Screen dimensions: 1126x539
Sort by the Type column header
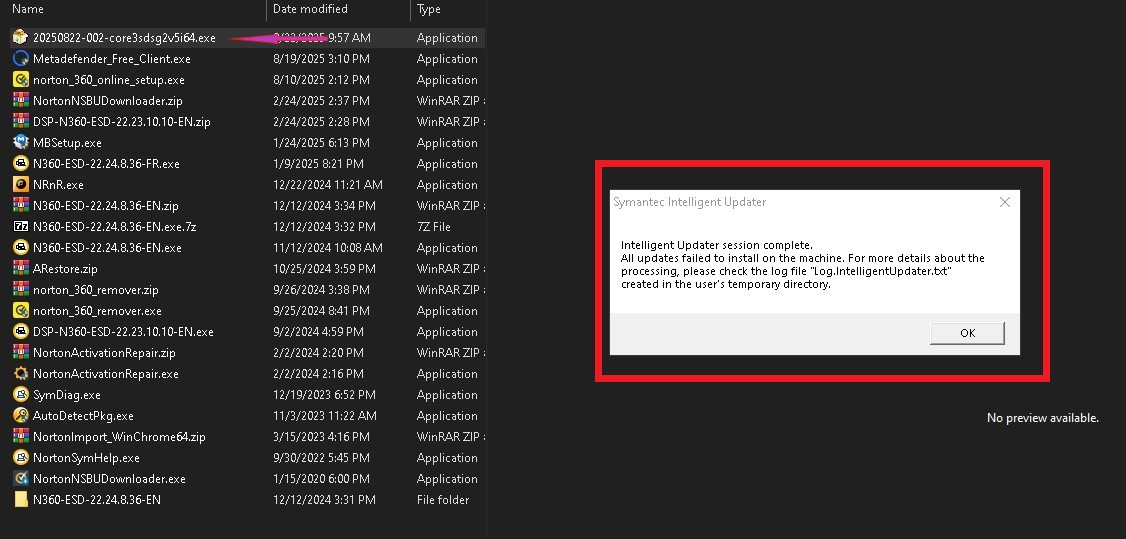tap(429, 9)
